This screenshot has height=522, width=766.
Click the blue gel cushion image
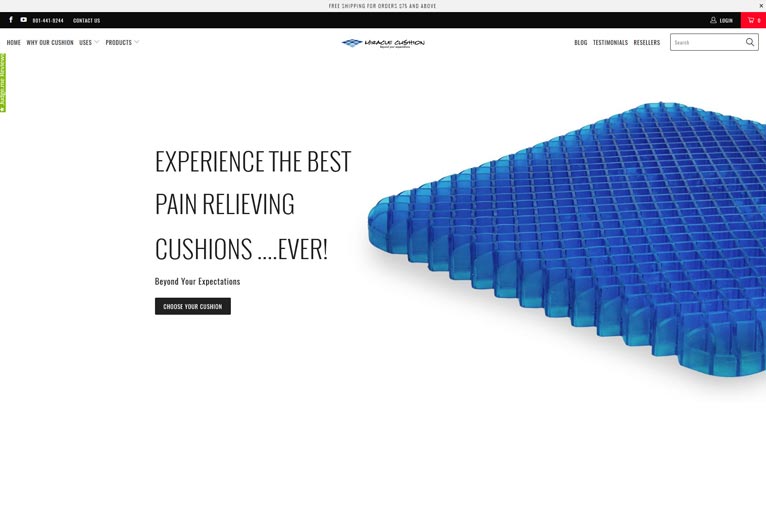[x=567, y=239]
